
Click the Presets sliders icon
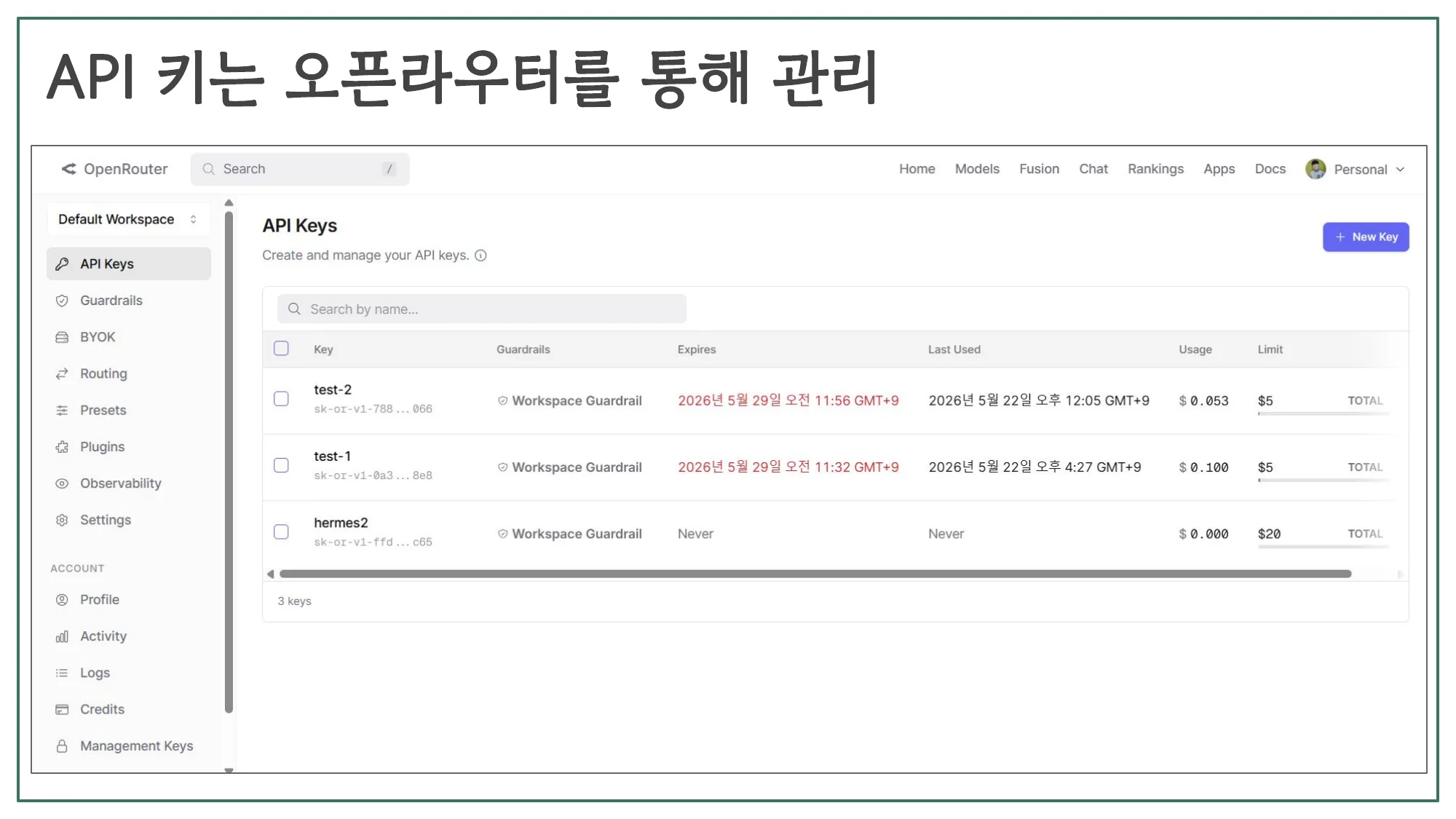(x=62, y=411)
